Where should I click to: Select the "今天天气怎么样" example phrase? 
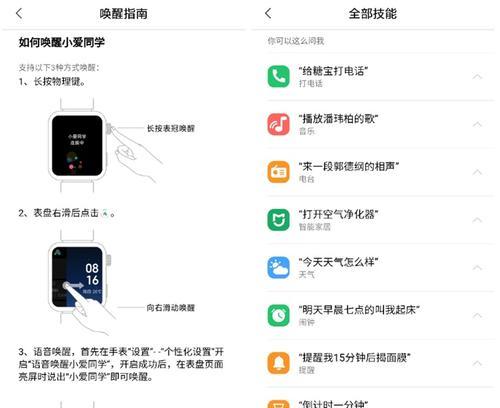[338, 262]
